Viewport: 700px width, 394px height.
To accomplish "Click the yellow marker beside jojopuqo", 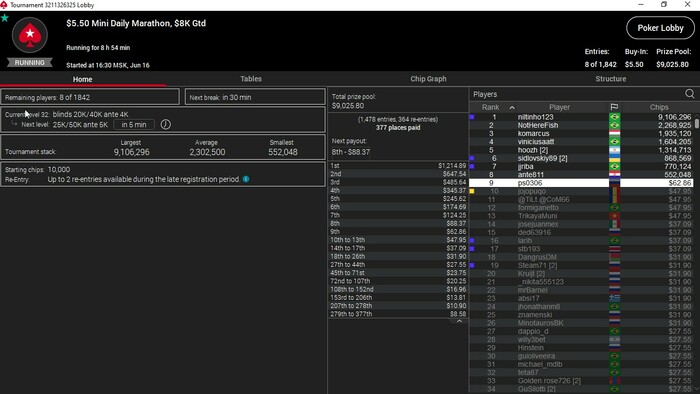I will coord(472,191).
